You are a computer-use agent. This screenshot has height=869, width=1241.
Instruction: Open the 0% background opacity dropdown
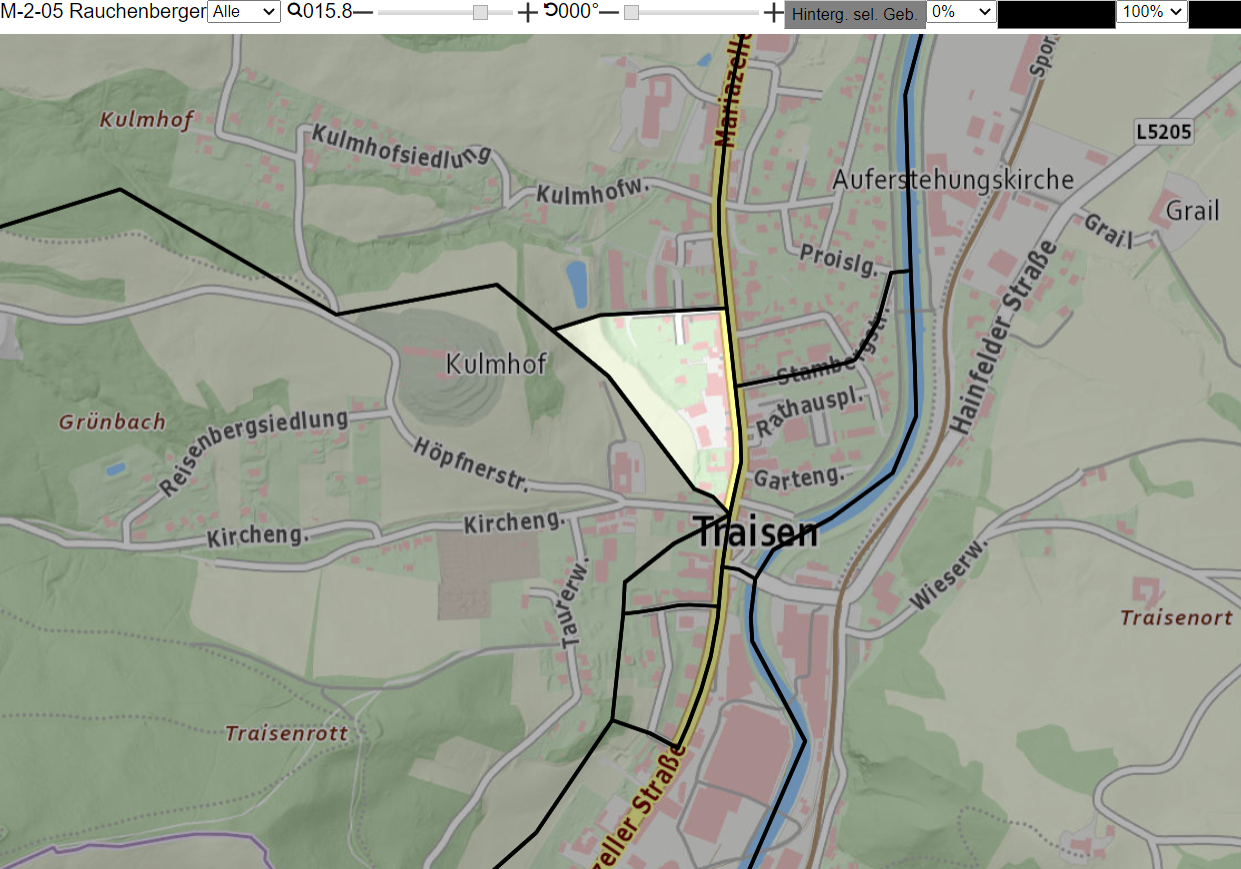(x=962, y=12)
